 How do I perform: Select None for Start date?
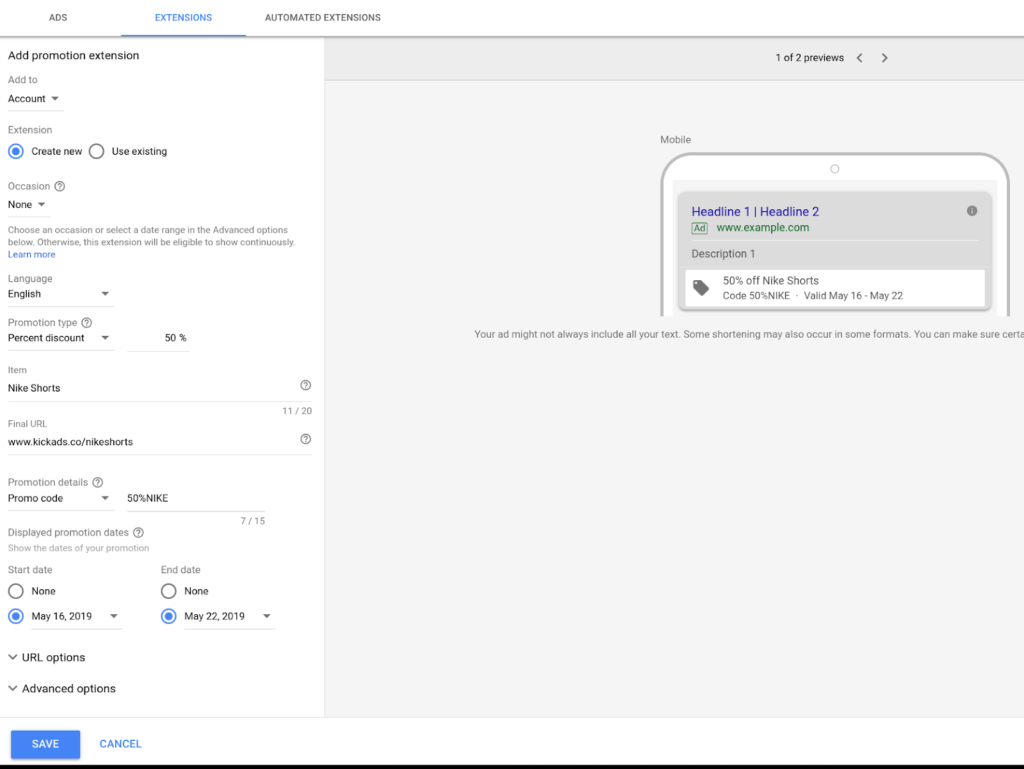(x=16, y=591)
